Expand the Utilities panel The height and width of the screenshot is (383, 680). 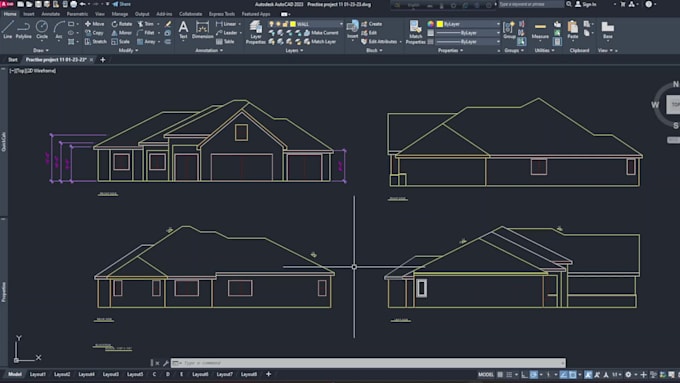[544, 50]
